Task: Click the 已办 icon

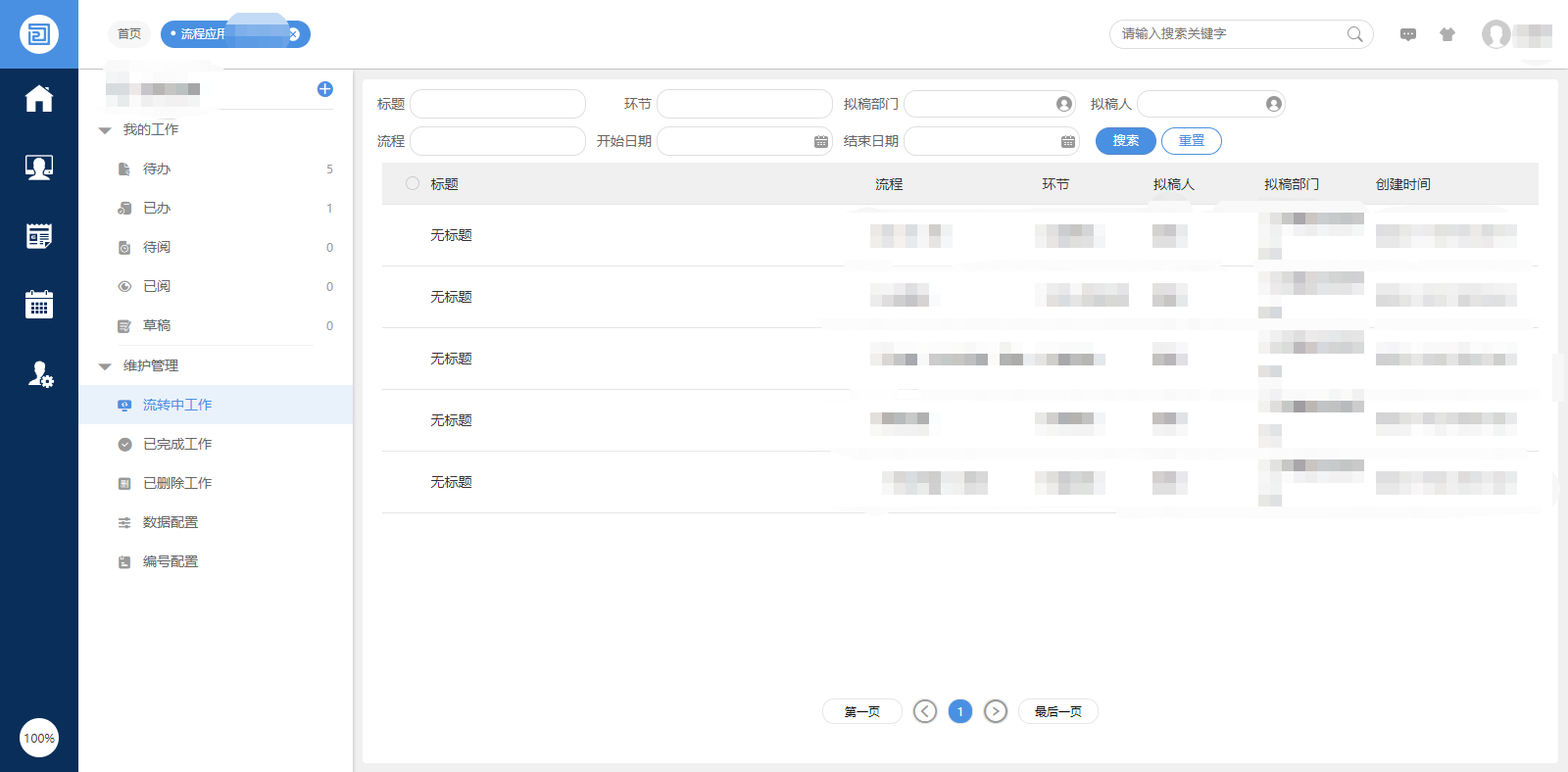Action: [x=124, y=209]
